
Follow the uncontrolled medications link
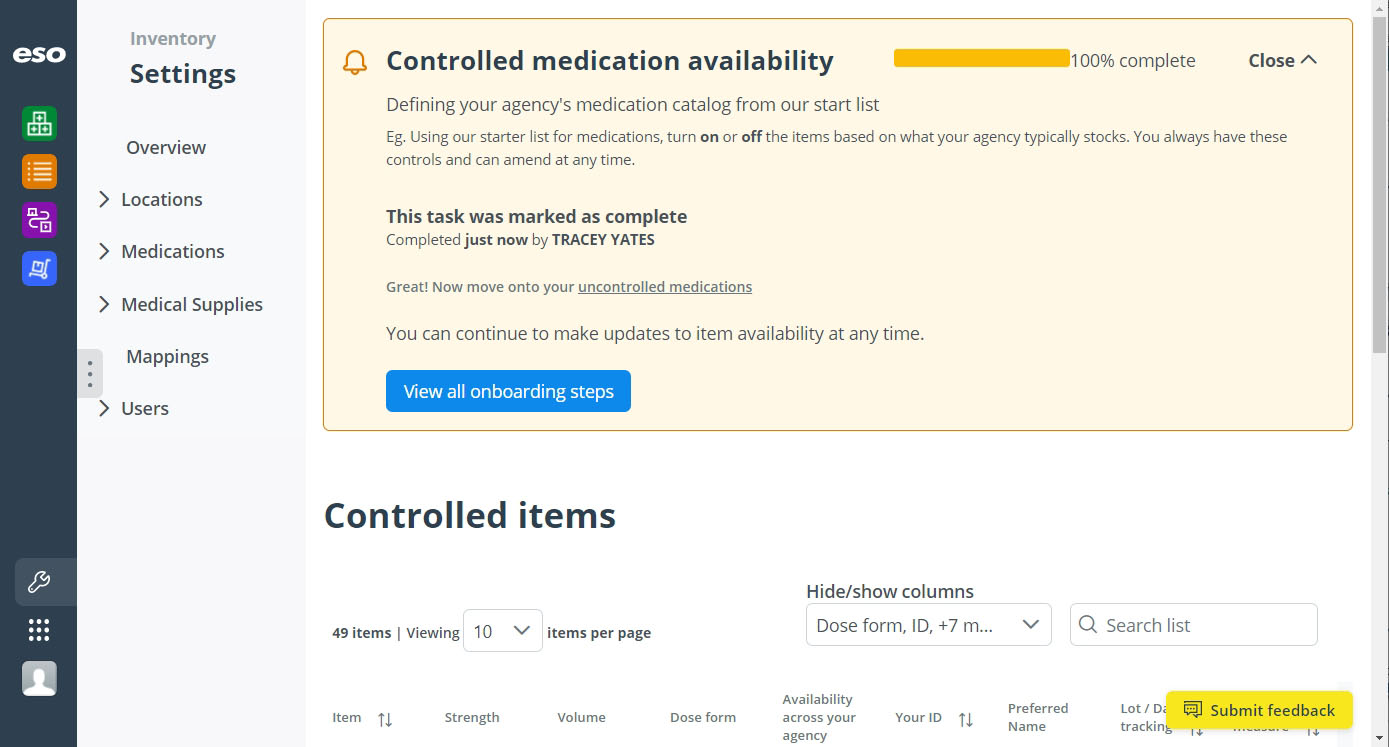click(665, 287)
